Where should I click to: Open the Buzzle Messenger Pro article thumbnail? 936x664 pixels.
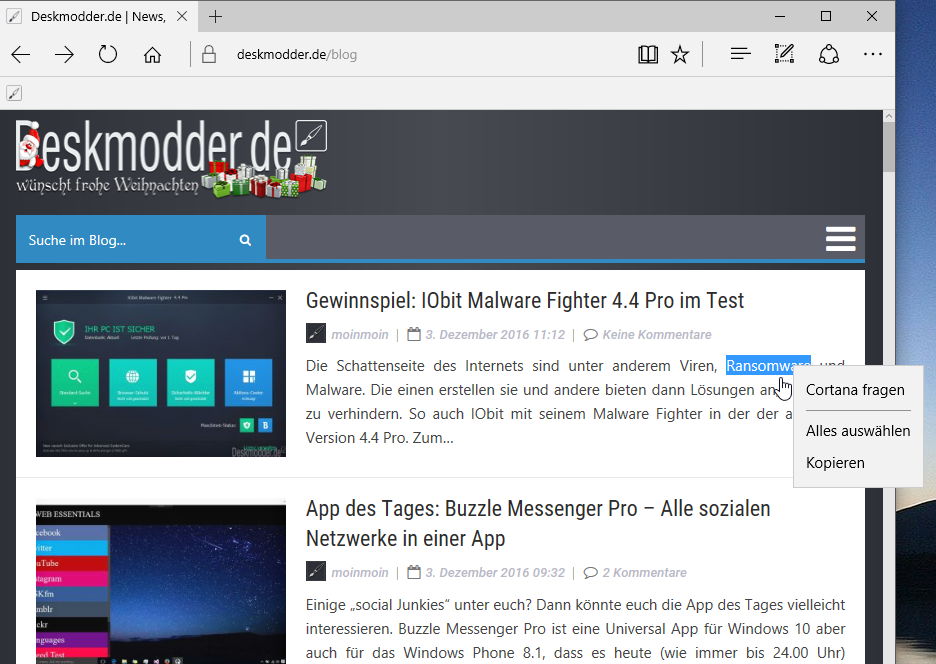pos(161,582)
